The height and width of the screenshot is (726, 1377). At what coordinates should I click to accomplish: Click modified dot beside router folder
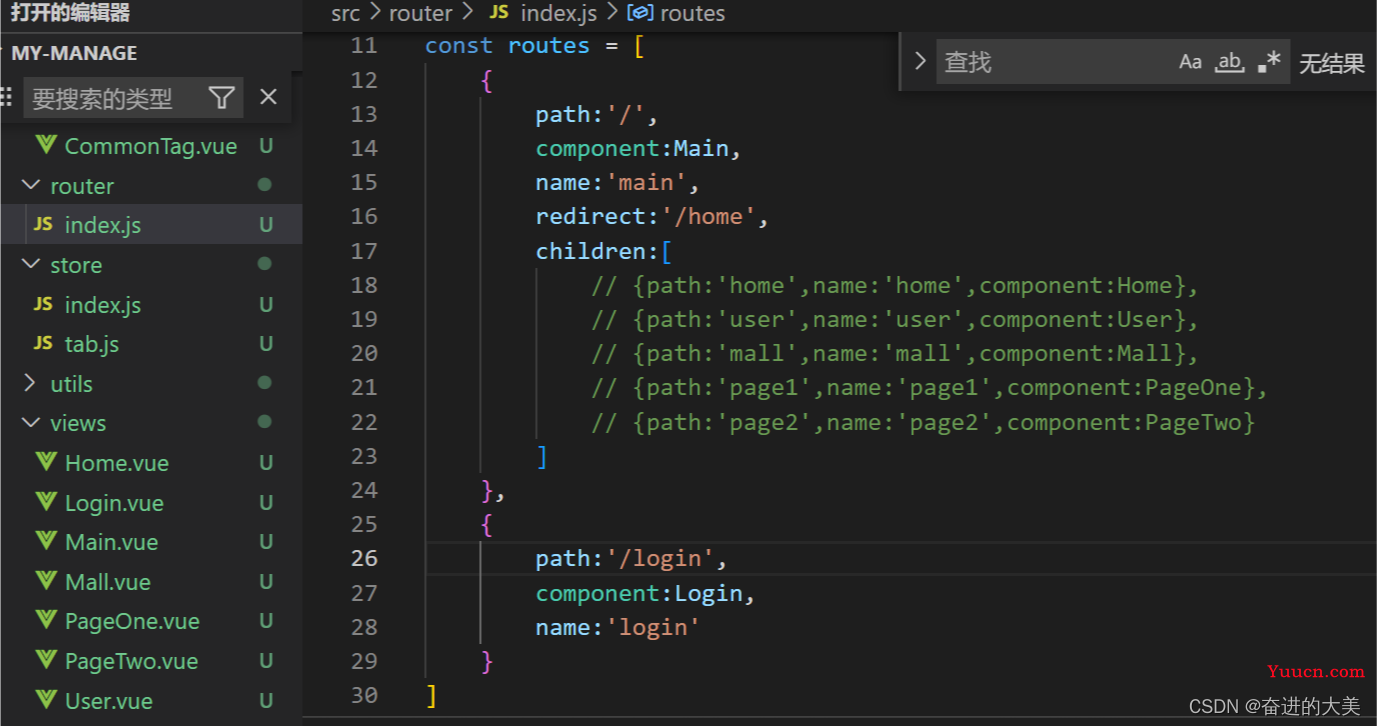(265, 185)
